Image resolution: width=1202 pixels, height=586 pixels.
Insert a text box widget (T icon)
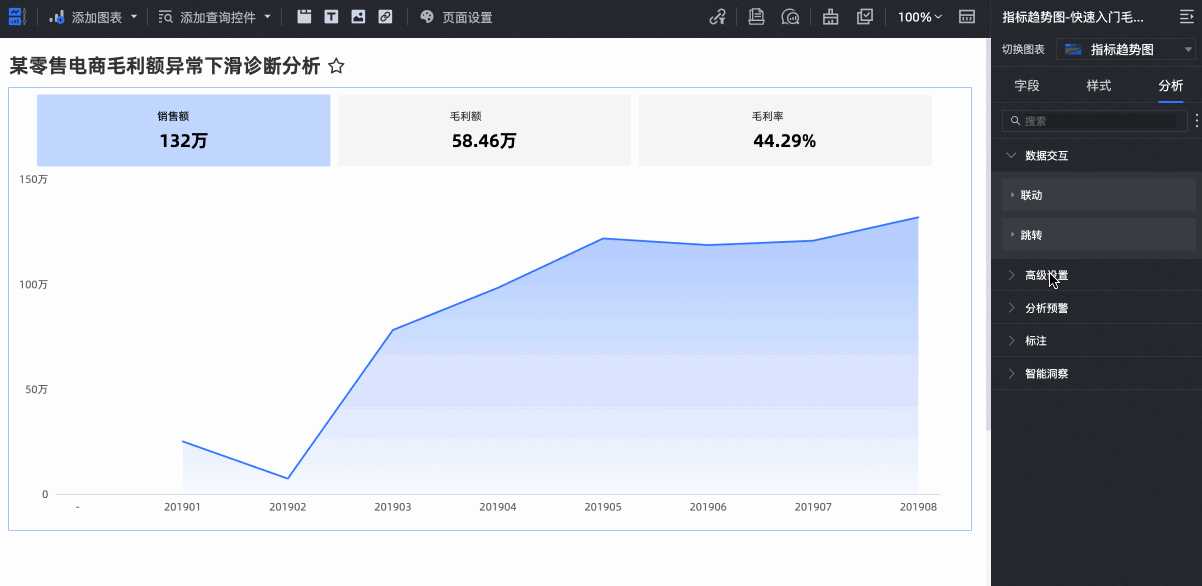tap(331, 17)
